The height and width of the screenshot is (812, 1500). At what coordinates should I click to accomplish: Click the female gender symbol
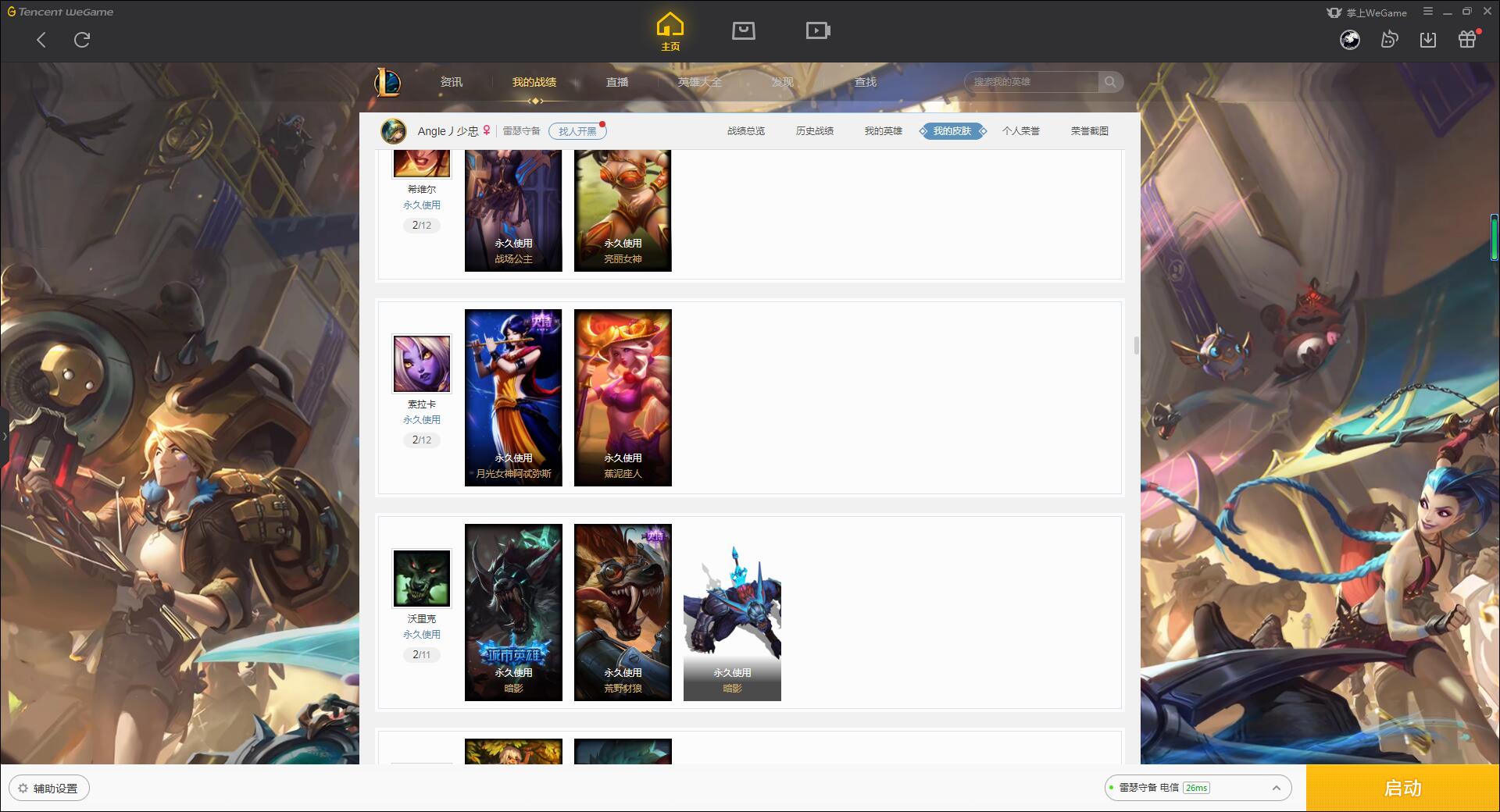pyautogui.click(x=487, y=130)
